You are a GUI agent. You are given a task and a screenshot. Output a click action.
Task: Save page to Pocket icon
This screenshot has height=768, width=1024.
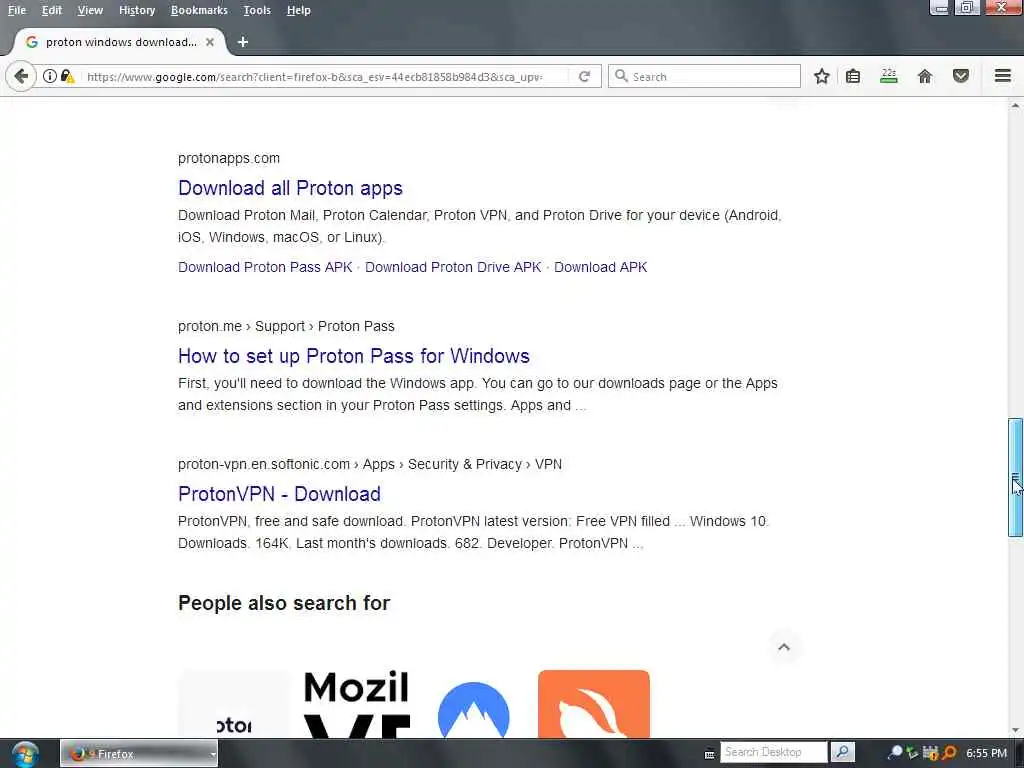click(961, 76)
